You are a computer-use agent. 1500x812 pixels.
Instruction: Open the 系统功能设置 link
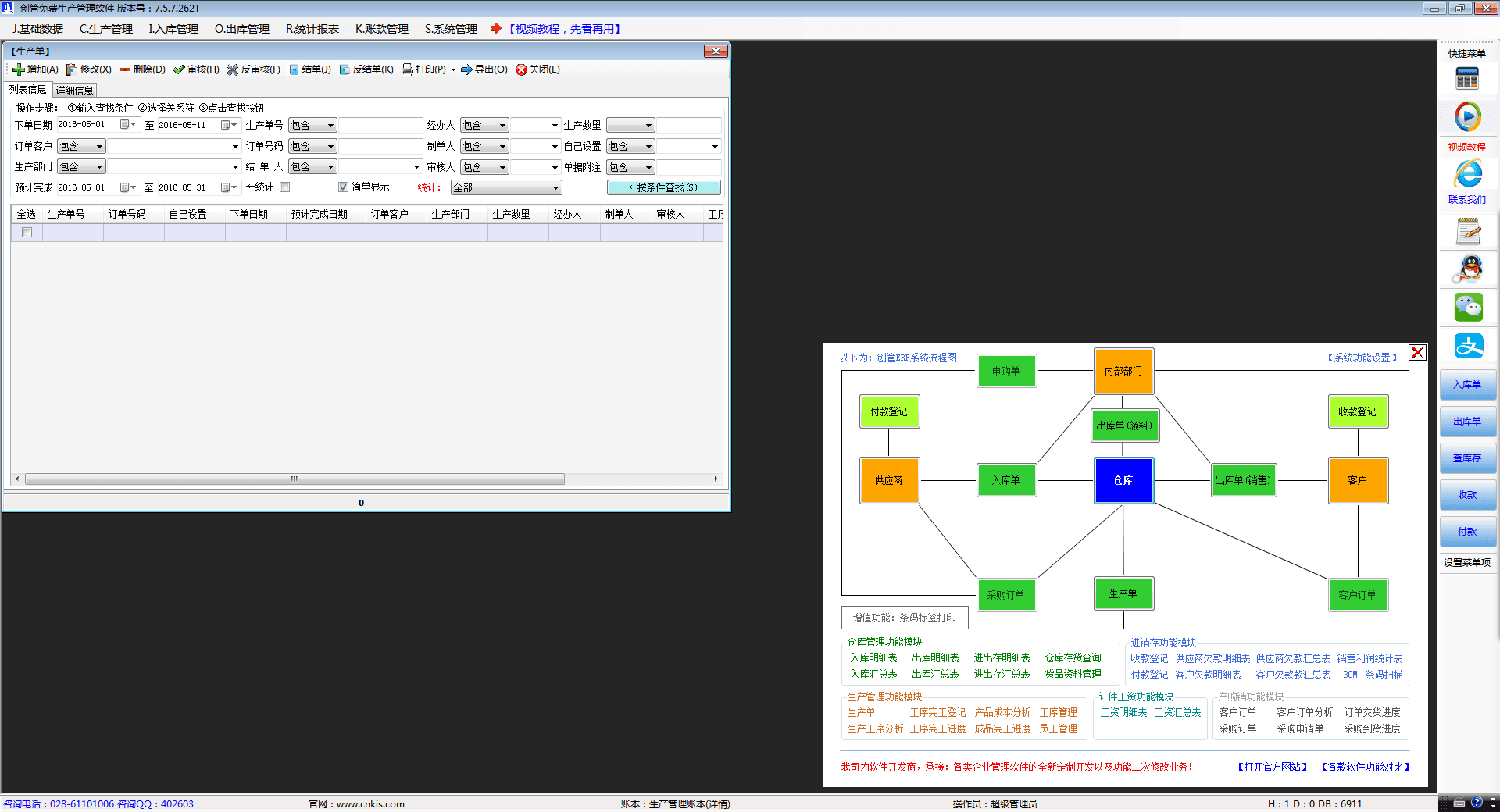[x=1362, y=358]
